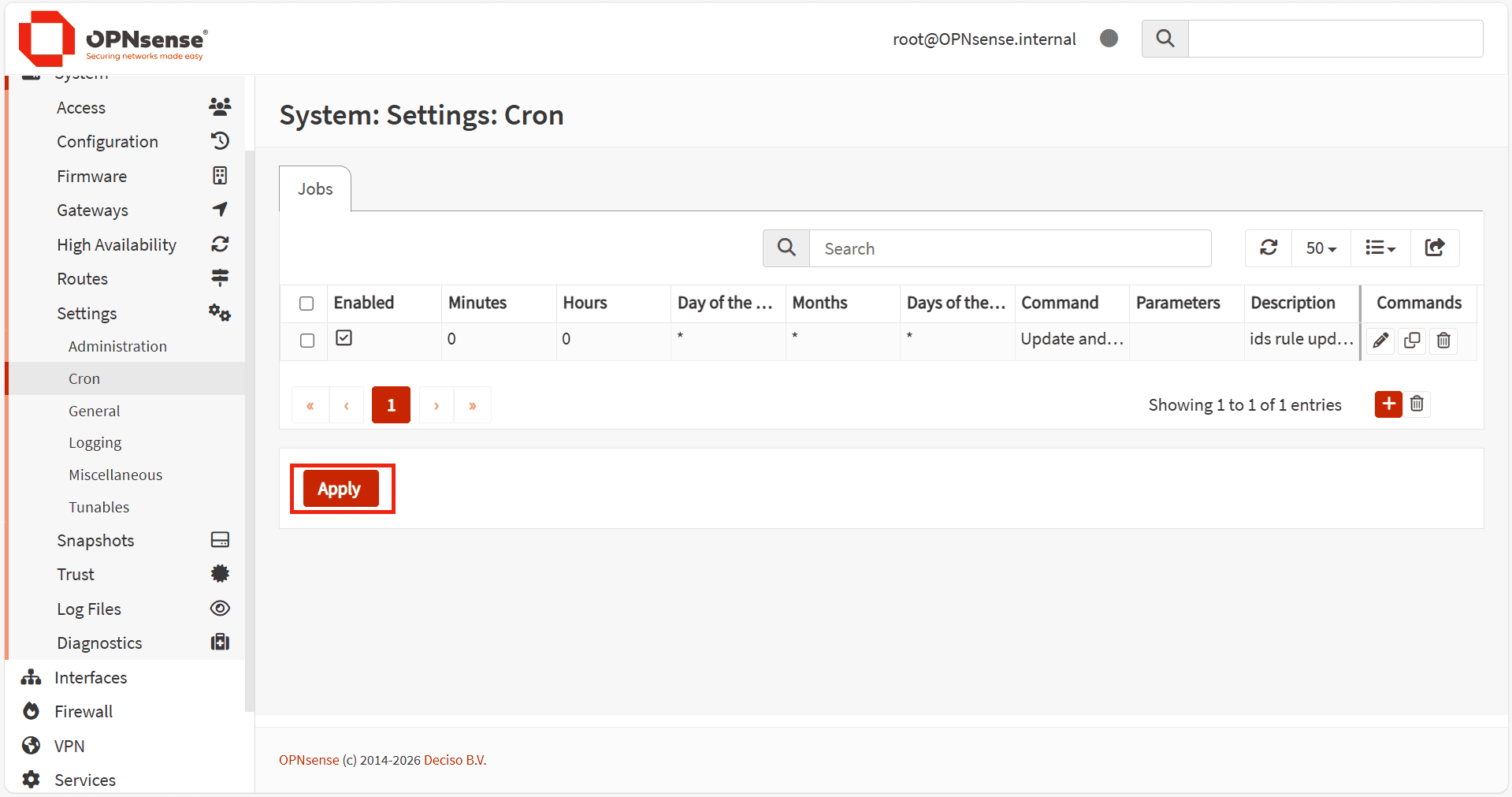Refresh the jobs table
The height and width of the screenshot is (797, 1512).
coord(1269,248)
